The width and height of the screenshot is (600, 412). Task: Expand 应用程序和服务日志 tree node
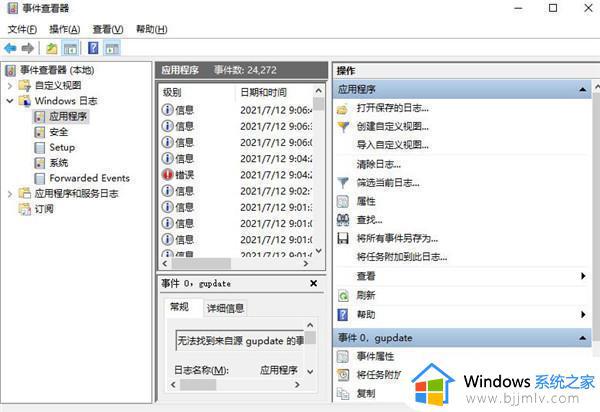coord(11,193)
